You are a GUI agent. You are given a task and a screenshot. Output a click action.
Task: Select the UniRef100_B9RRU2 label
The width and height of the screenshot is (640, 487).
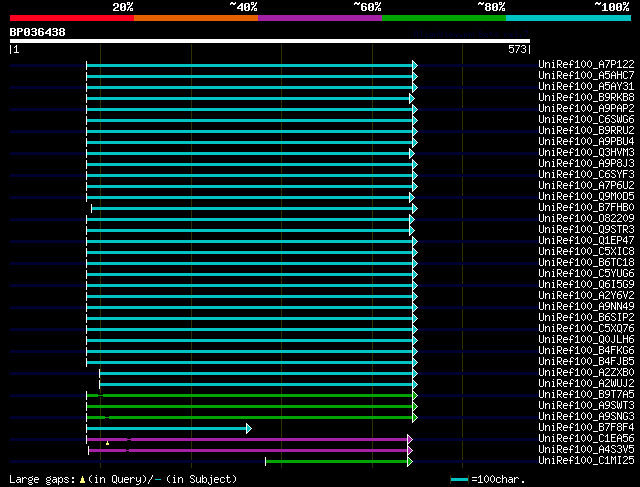(x=587, y=130)
